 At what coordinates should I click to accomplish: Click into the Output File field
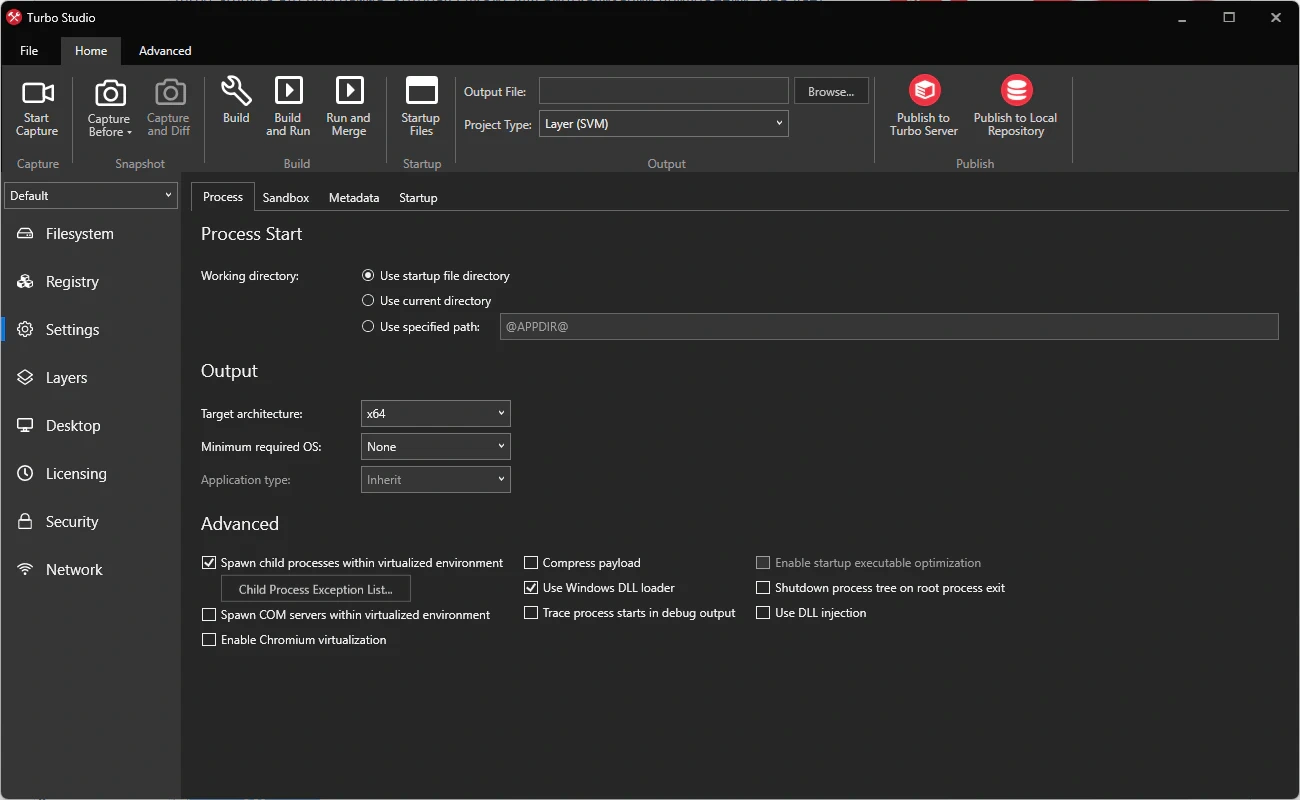[x=663, y=91]
